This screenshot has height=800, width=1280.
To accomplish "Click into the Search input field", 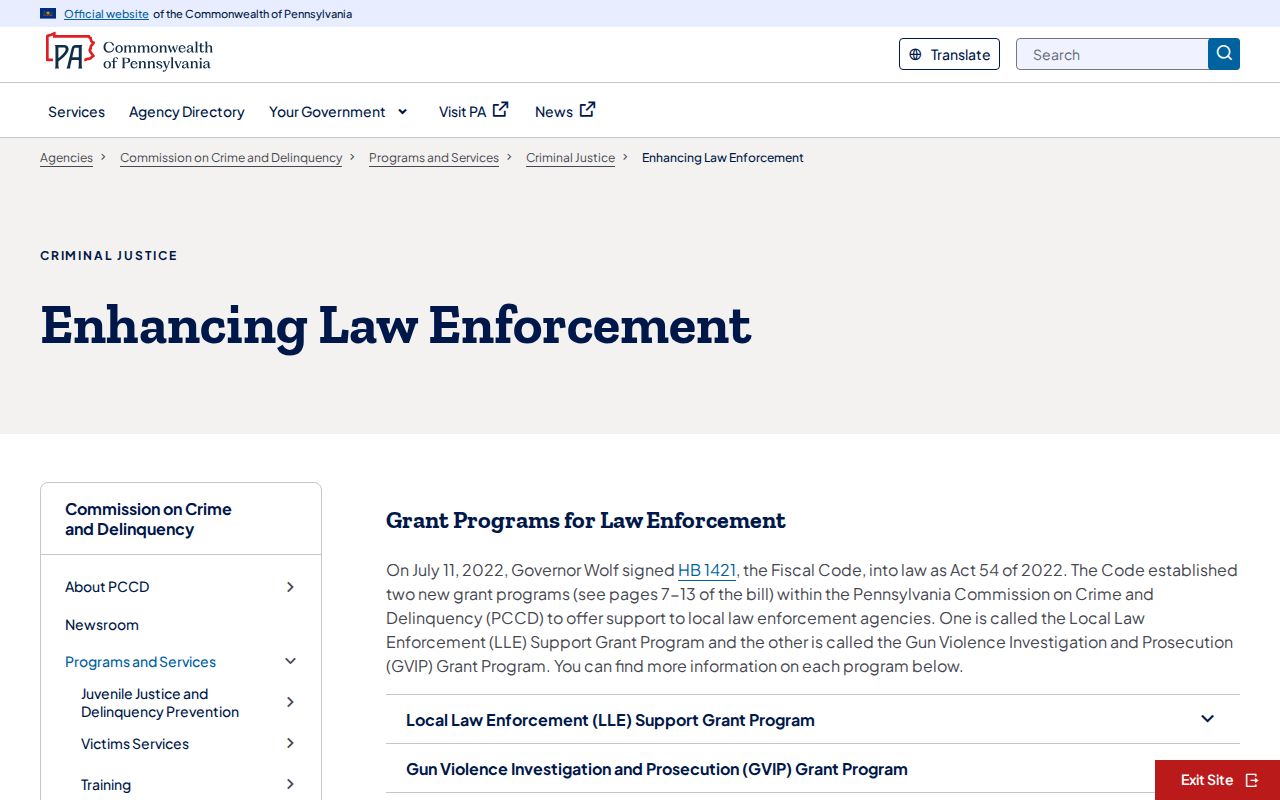I will click(x=1112, y=54).
